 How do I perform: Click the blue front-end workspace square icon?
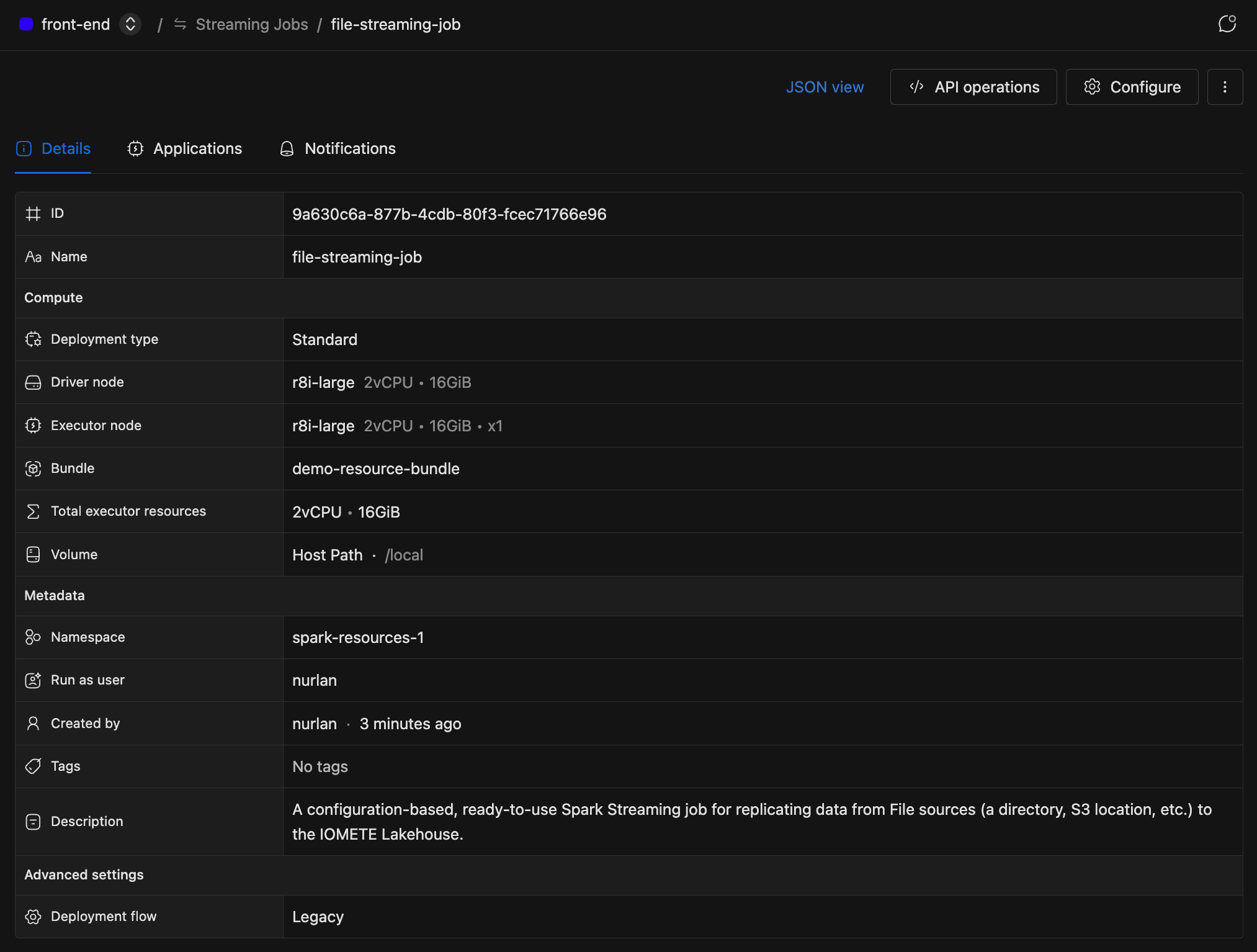26,24
